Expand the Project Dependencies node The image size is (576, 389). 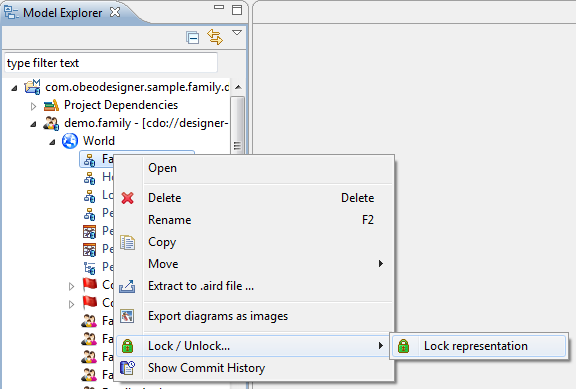point(33,106)
